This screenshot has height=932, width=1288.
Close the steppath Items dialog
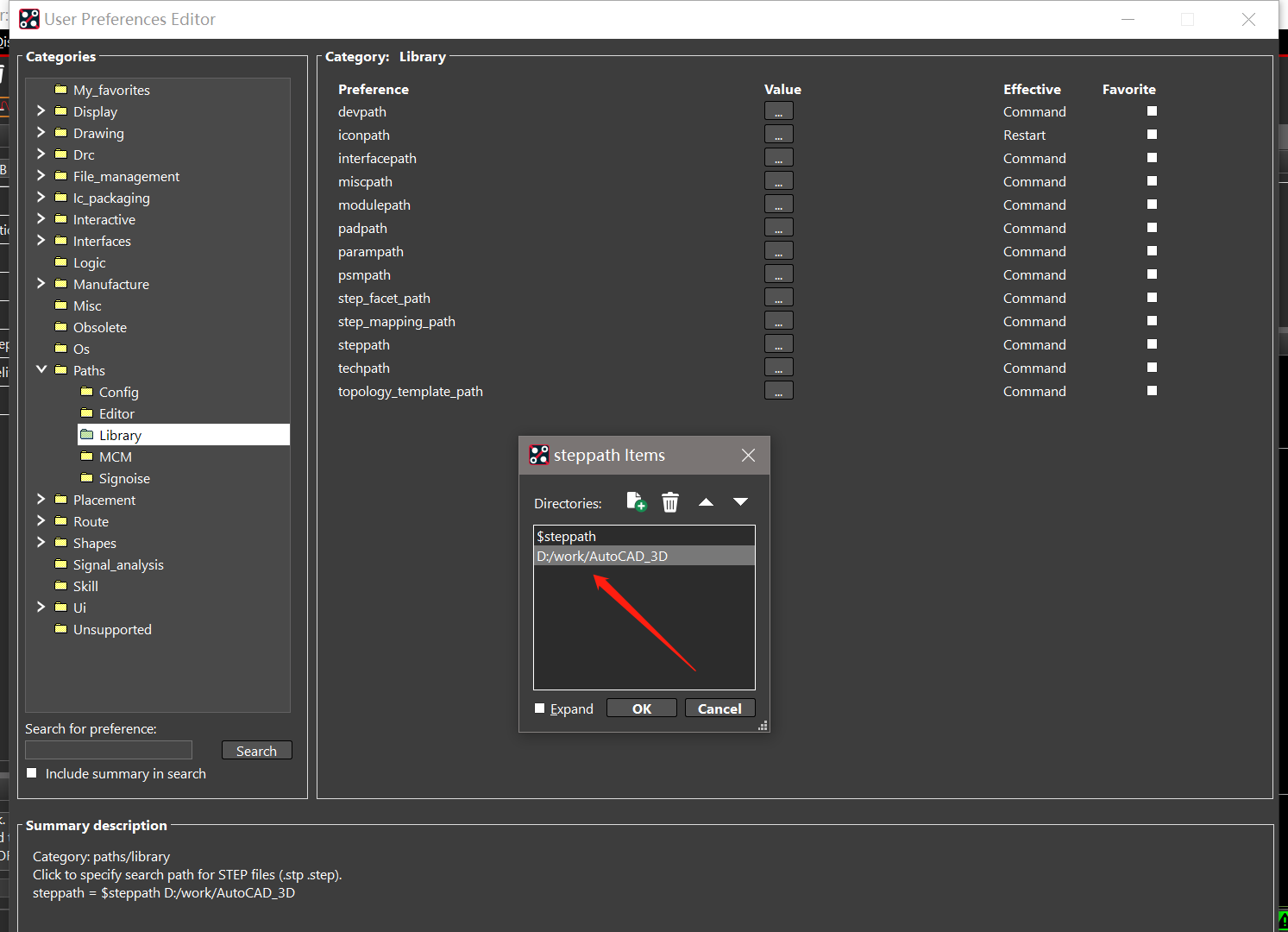coord(748,455)
